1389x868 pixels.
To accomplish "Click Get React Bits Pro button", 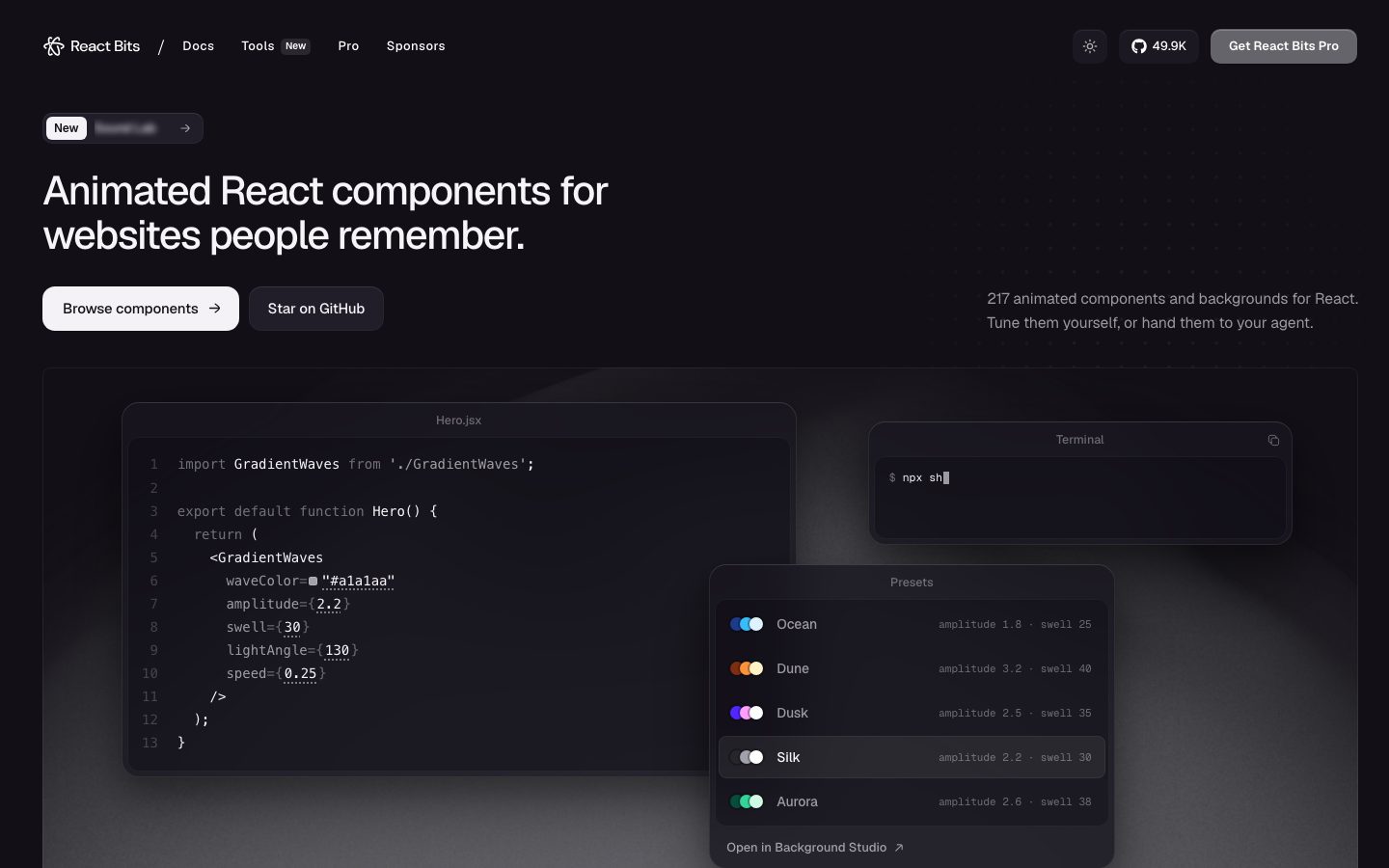I will 1284,46.
